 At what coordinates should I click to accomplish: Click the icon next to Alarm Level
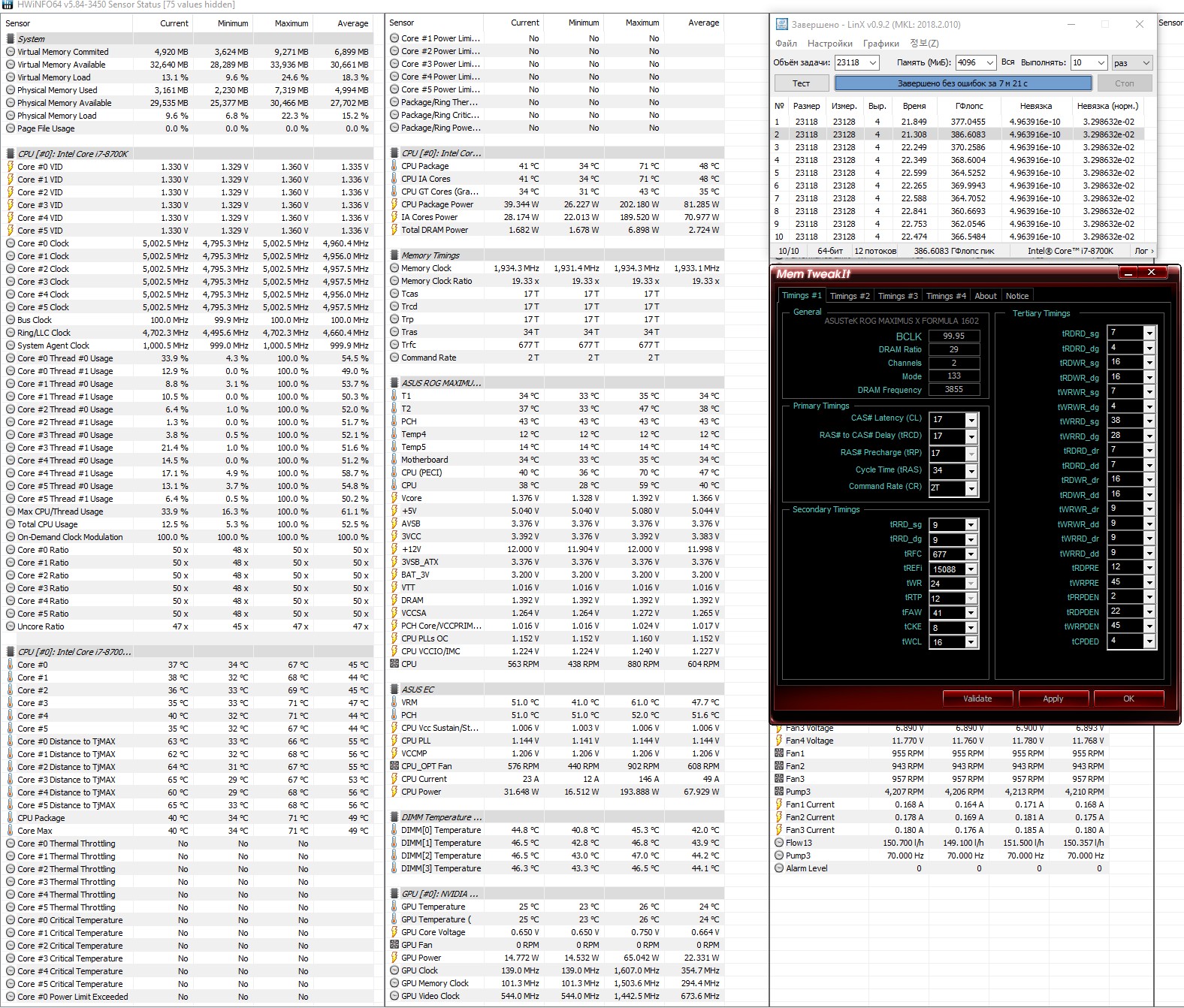pyautogui.click(x=779, y=868)
